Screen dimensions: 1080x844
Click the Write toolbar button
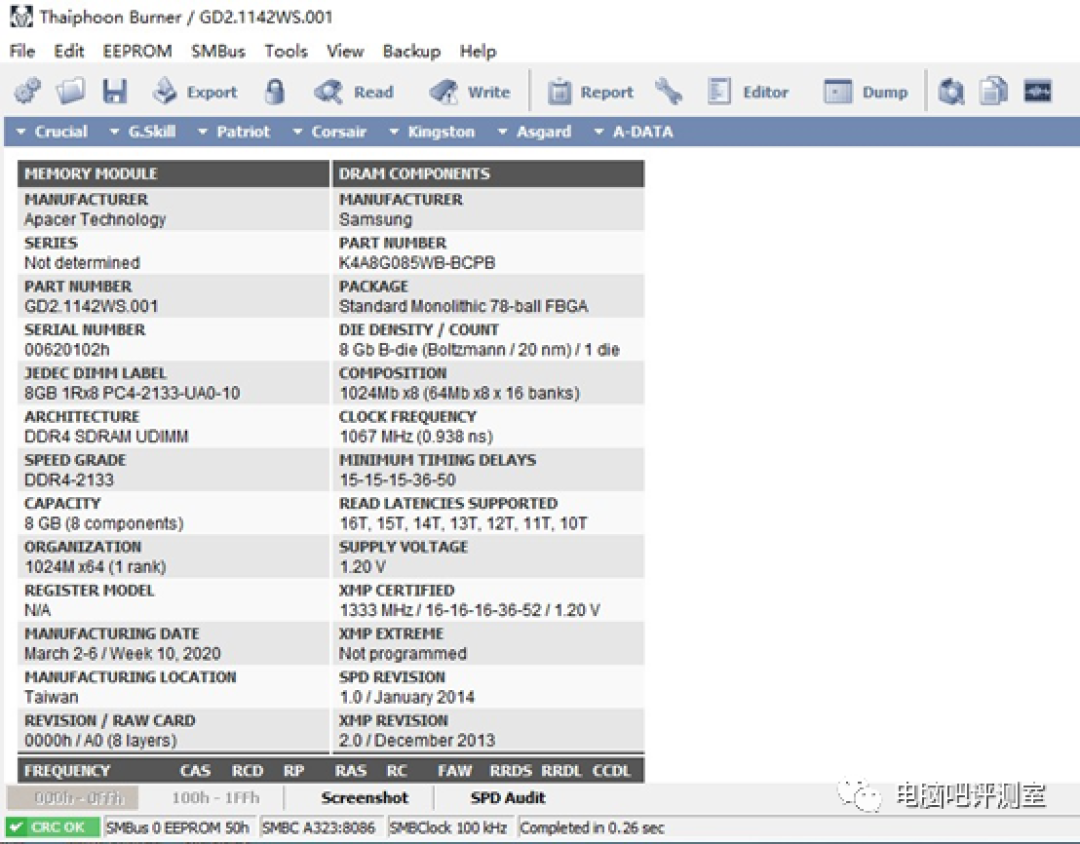coord(470,92)
